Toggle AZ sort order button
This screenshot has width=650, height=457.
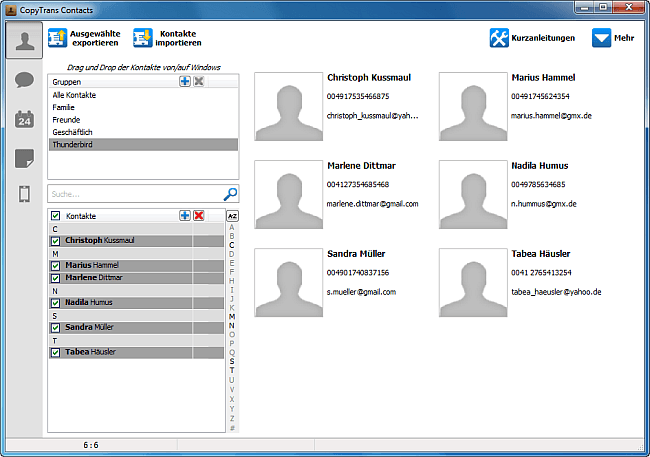point(232,216)
